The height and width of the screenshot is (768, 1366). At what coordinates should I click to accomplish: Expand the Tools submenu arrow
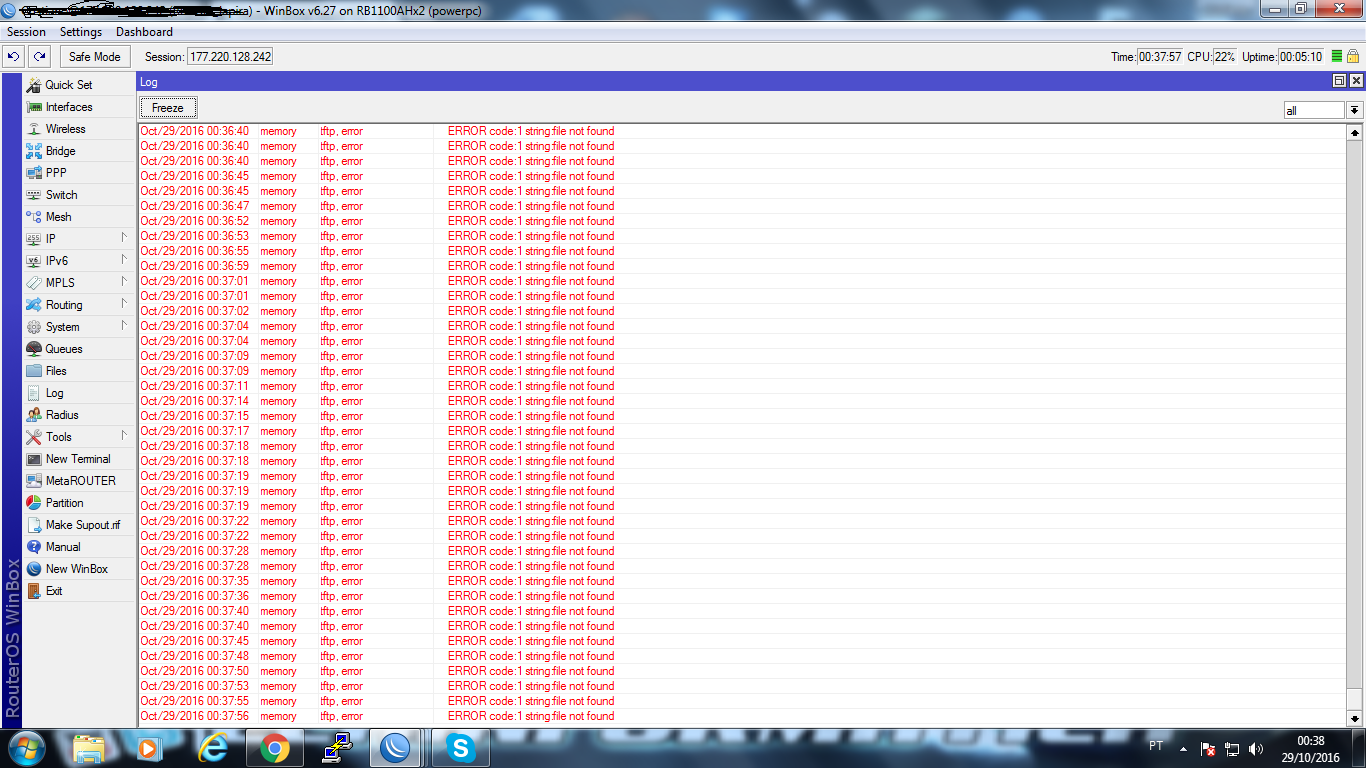pos(124,436)
